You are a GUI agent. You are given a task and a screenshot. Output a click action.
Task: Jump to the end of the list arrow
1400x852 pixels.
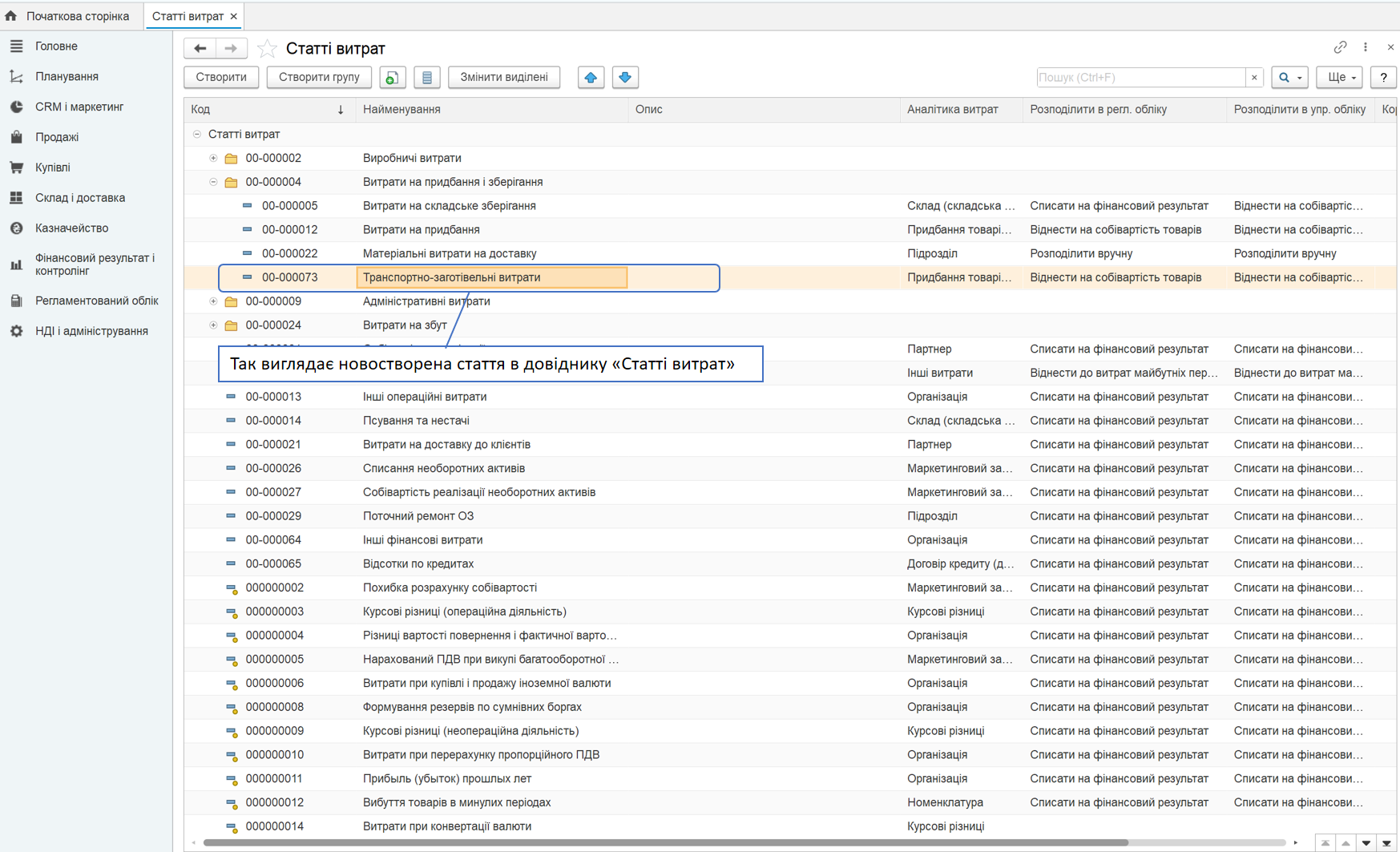point(1386,843)
